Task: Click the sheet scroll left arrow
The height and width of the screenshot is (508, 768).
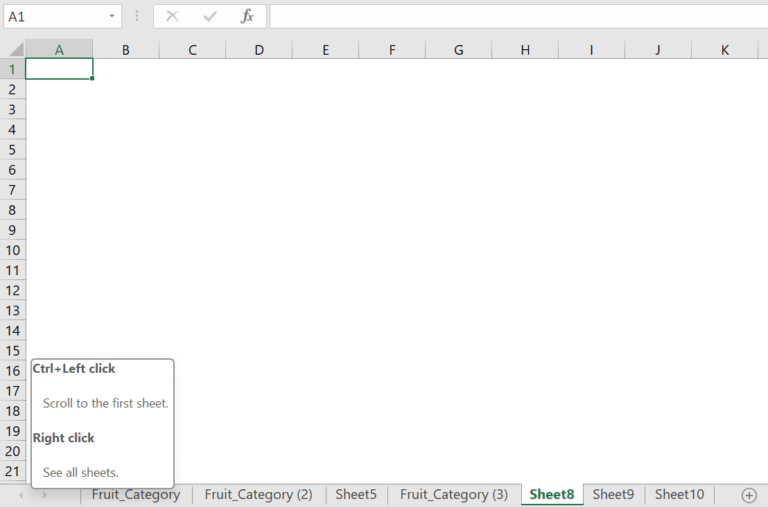Action: pyautogui.click(x=21, y=495)
